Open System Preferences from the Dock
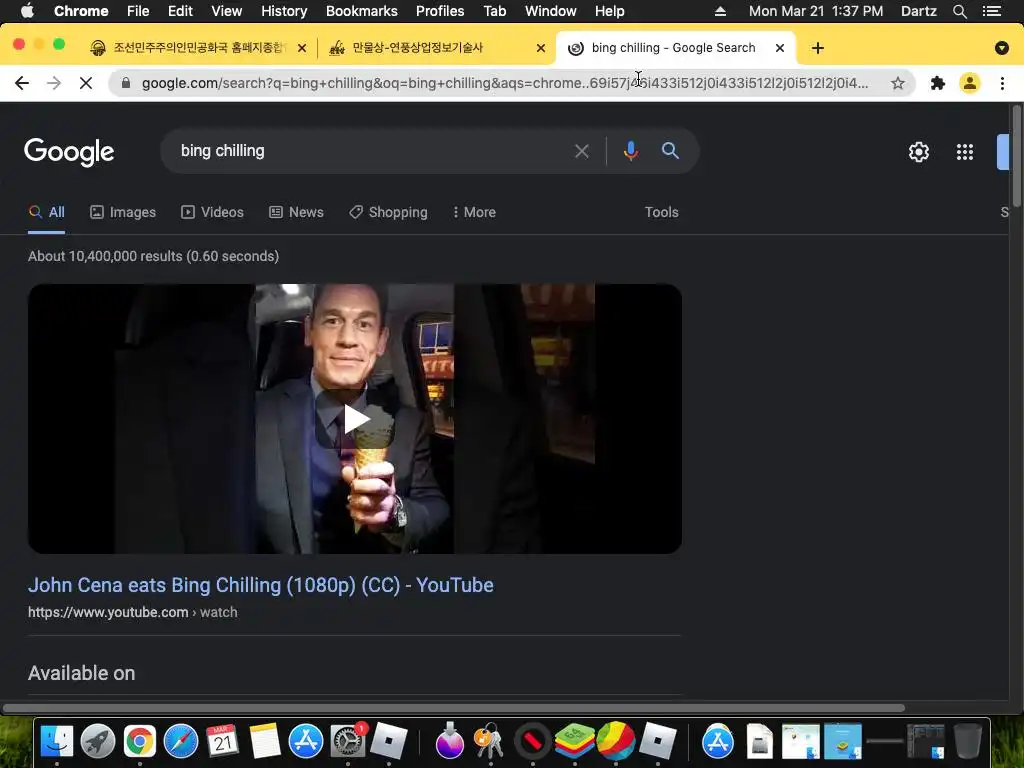The height and width of the screenshot is (768, 1024). click(x=347, y=741)
